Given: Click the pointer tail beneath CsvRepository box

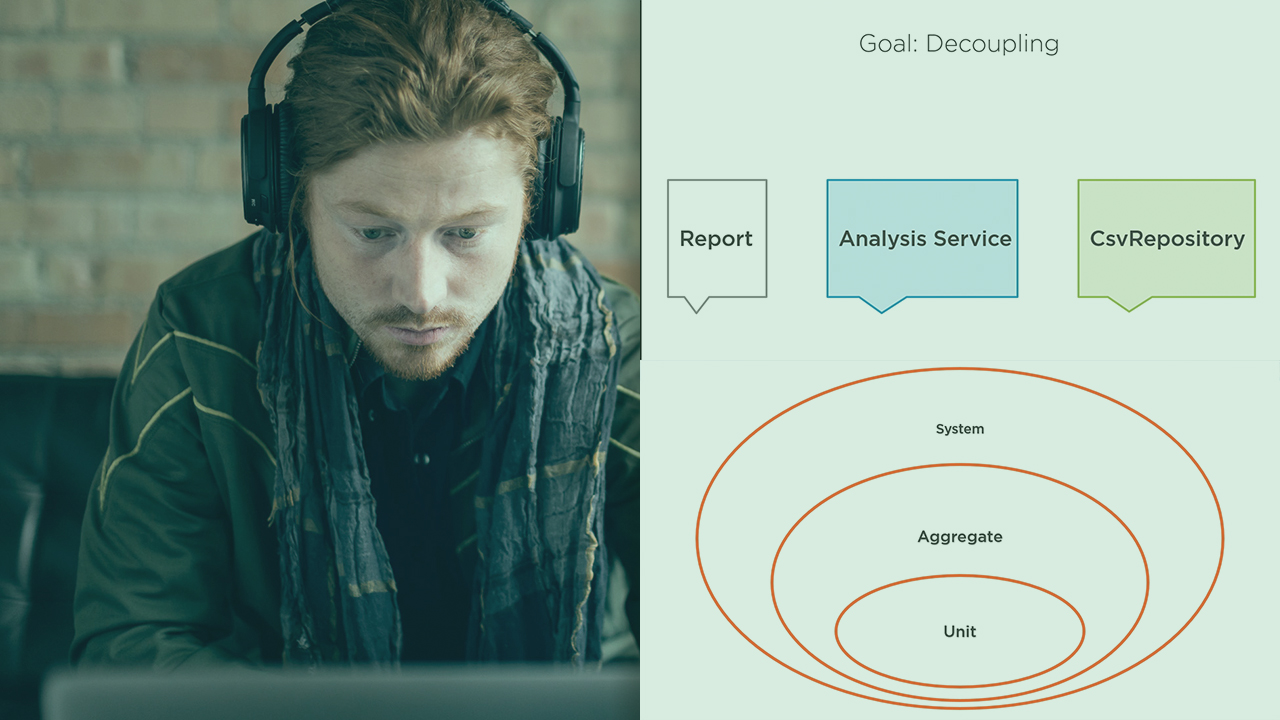Looking at the screenshot, I should click(x=1129, y=303).
